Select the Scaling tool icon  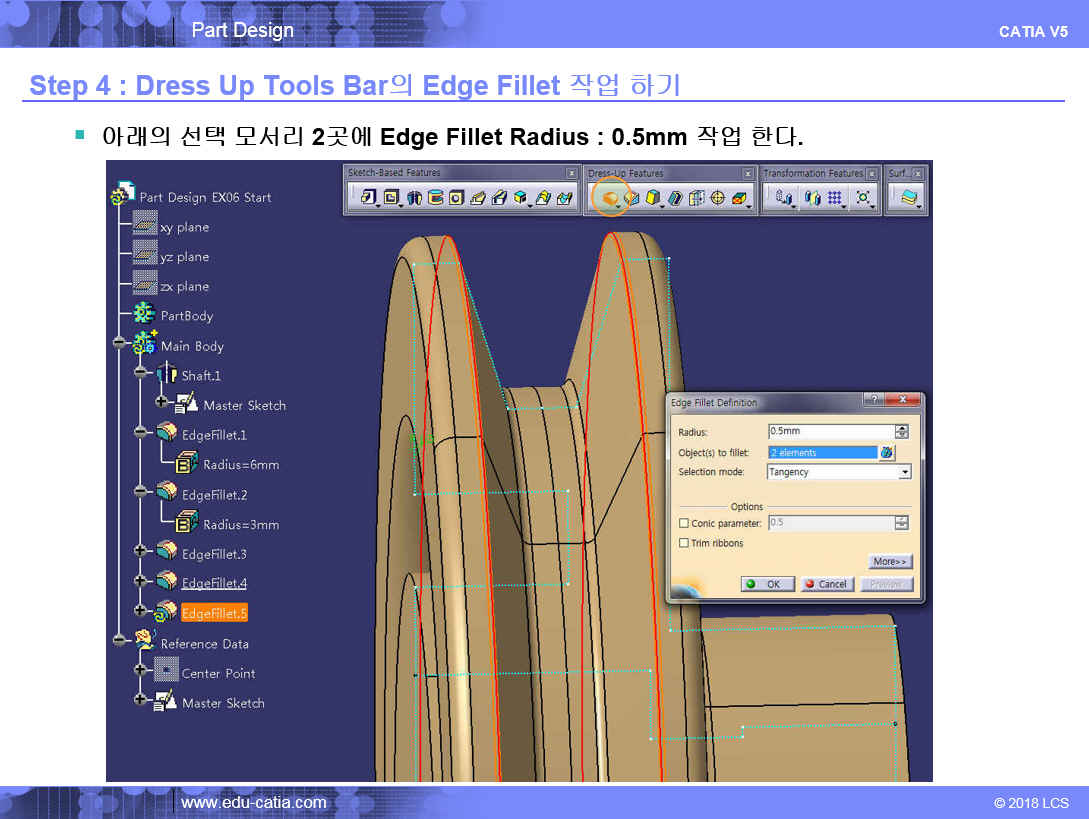[863, 197]
